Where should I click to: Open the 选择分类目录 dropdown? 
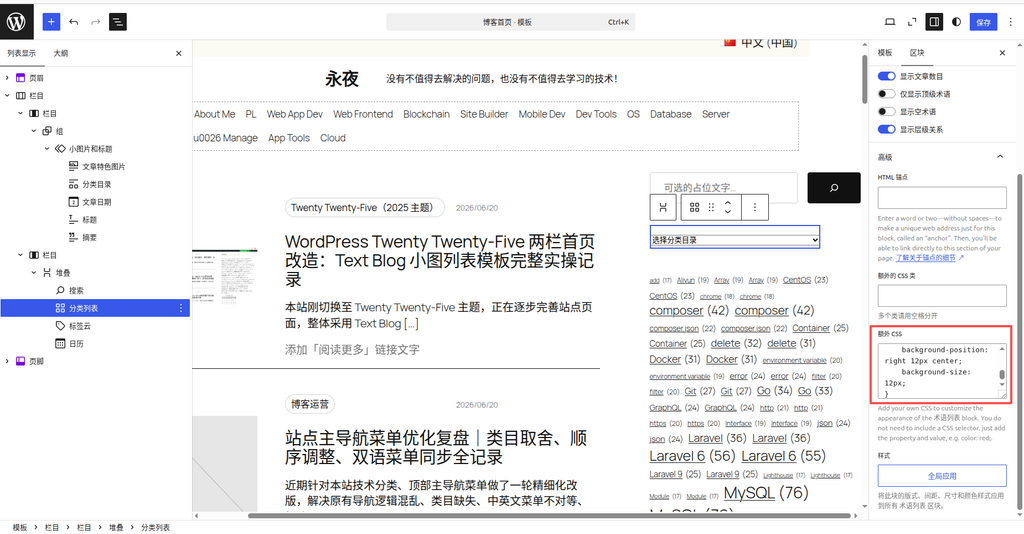coord(735,240)
